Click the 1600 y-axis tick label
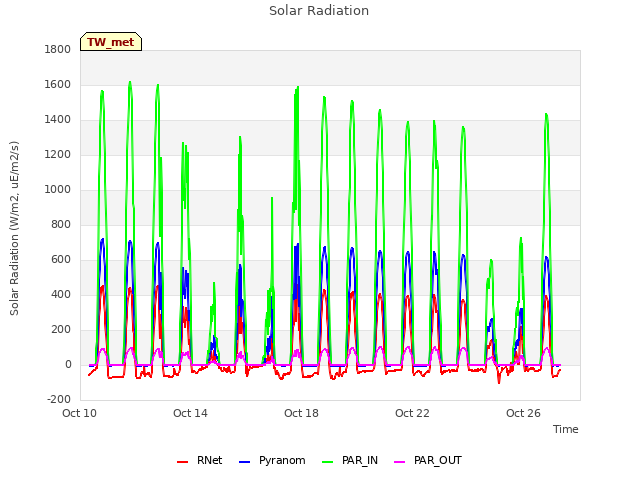This screenshot has height=480, width=640. (x=58, y=85)
